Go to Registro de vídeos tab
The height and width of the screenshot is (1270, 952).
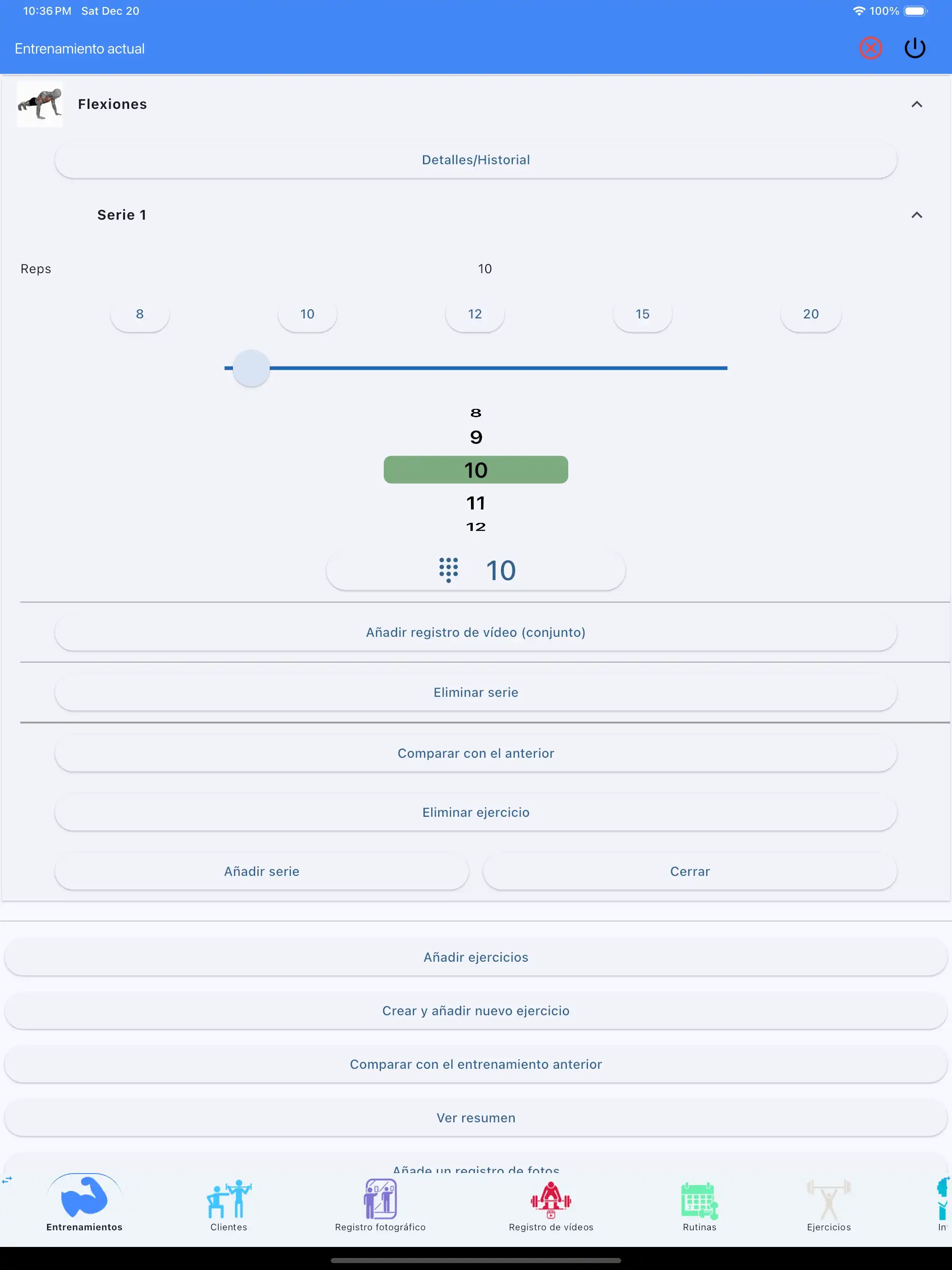[x=550, y=1200]
